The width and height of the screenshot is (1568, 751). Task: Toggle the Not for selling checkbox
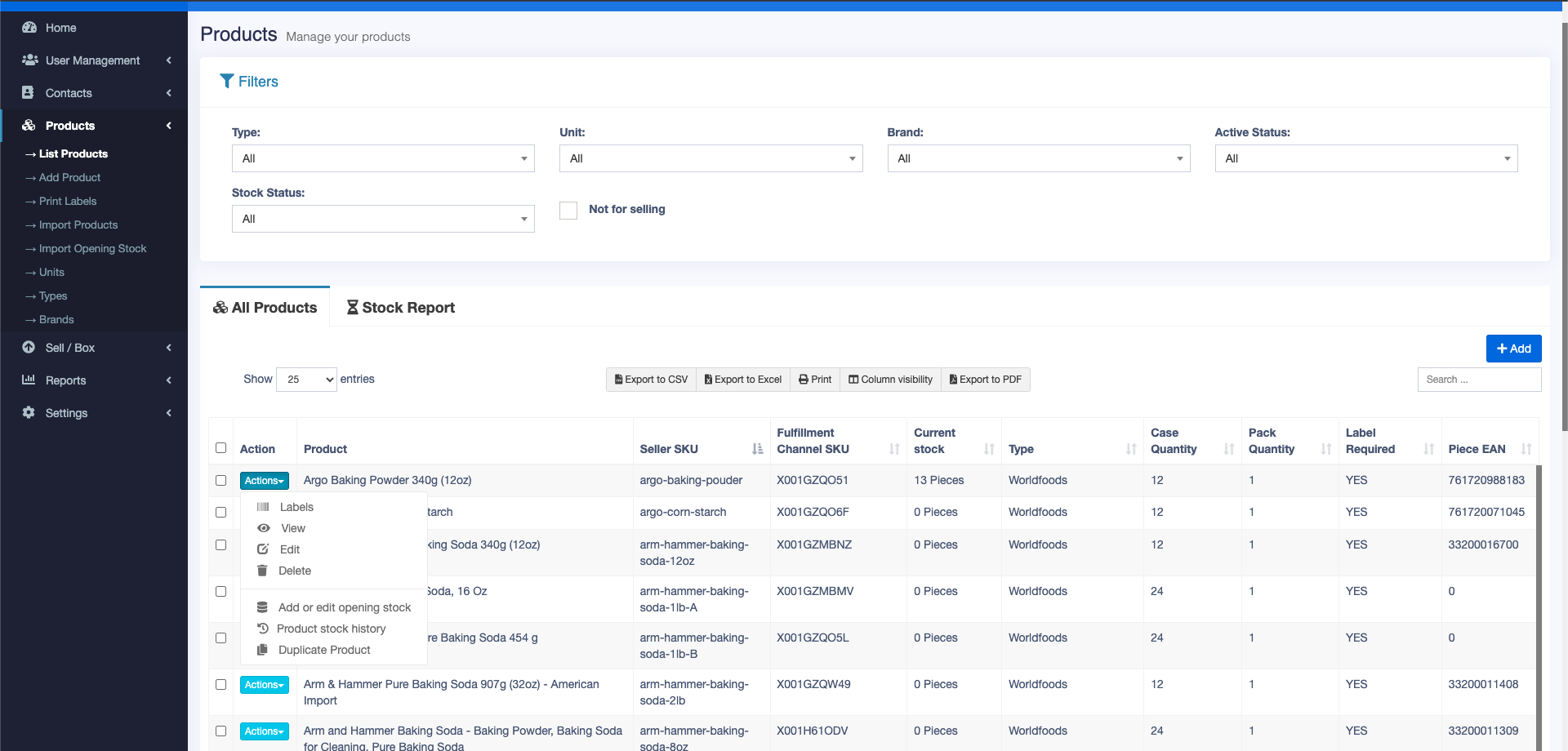coord(568,210)
